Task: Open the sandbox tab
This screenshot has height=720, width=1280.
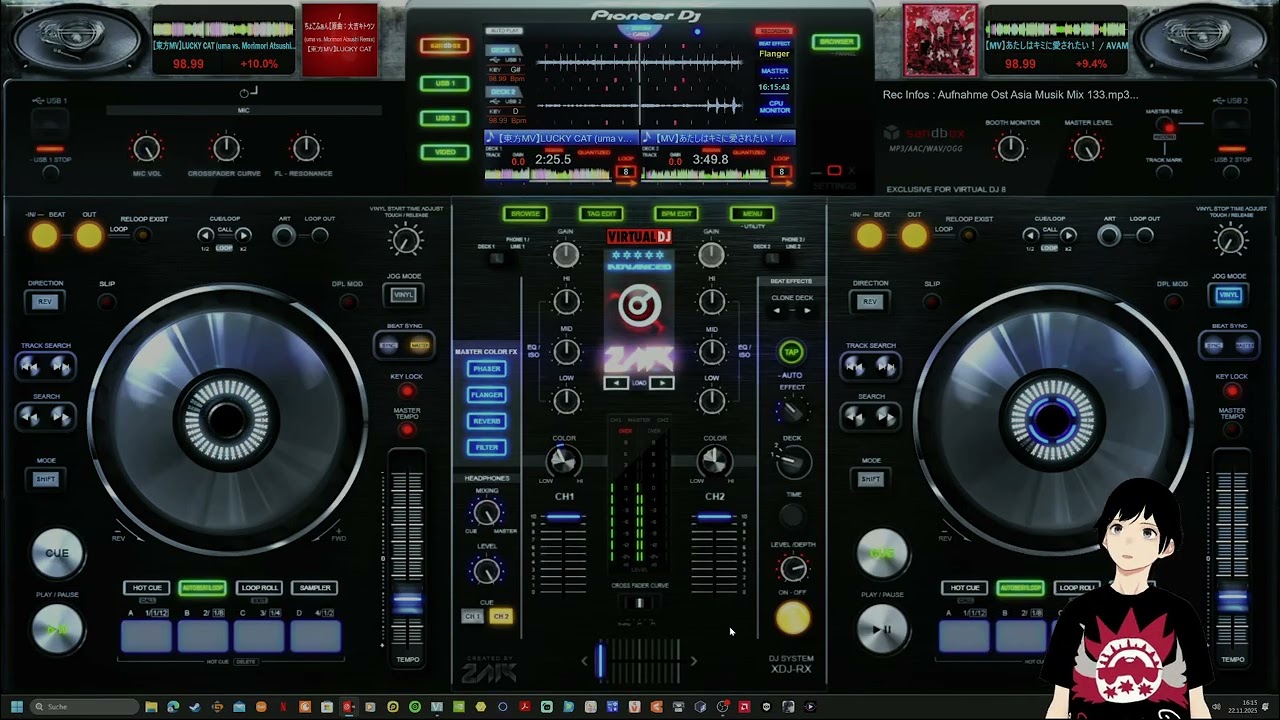Action: [x=445, y=46]
